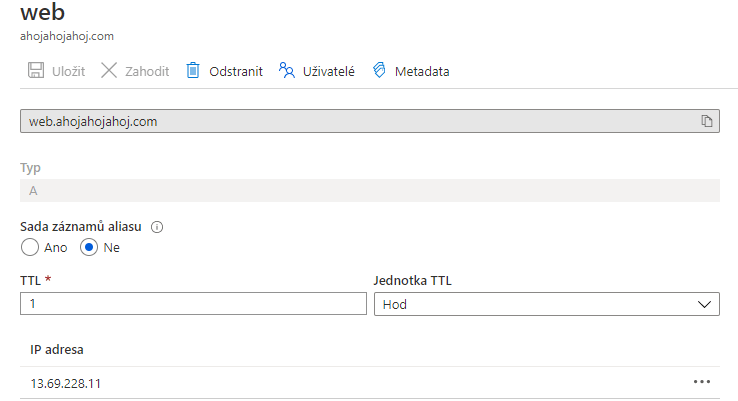Click the Zahodit text label
The width and height of the screenshot is (738, 401).
click(x=147, y=71)
